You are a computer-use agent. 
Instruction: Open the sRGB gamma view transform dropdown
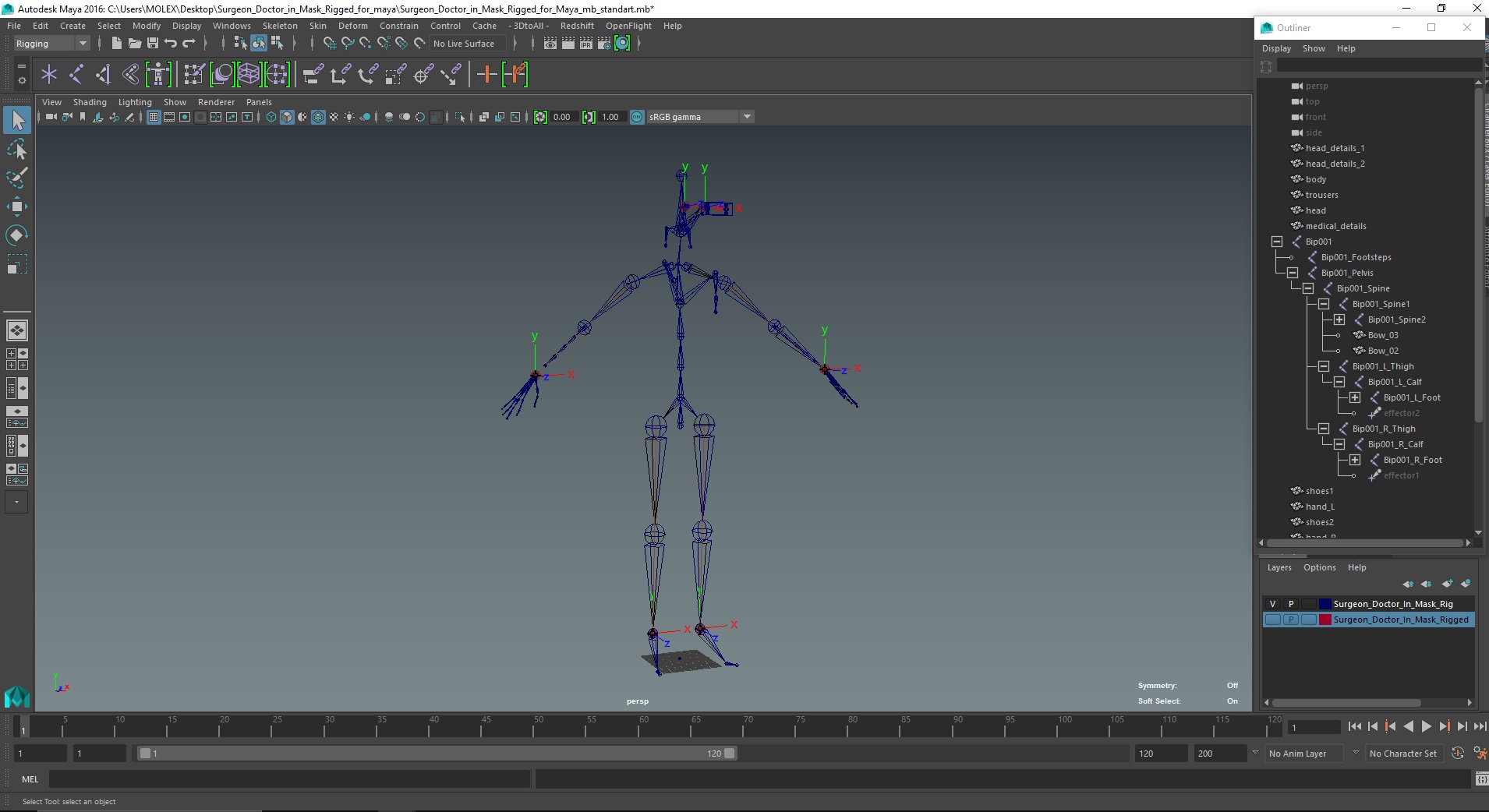click(747, 117)
